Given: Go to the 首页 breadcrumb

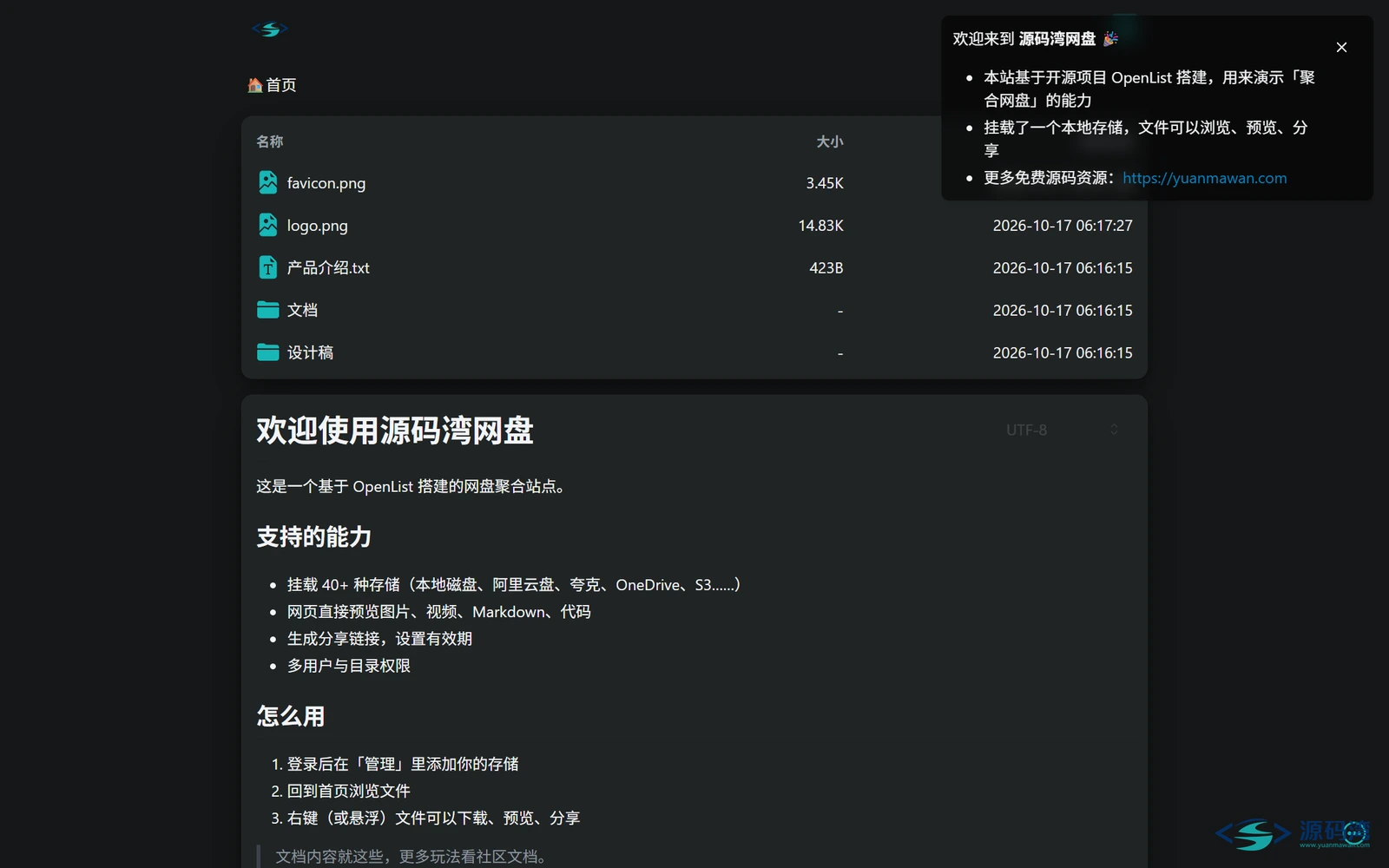Looking at the screenshot, I should pyautogui.click(x=280, y=85).
